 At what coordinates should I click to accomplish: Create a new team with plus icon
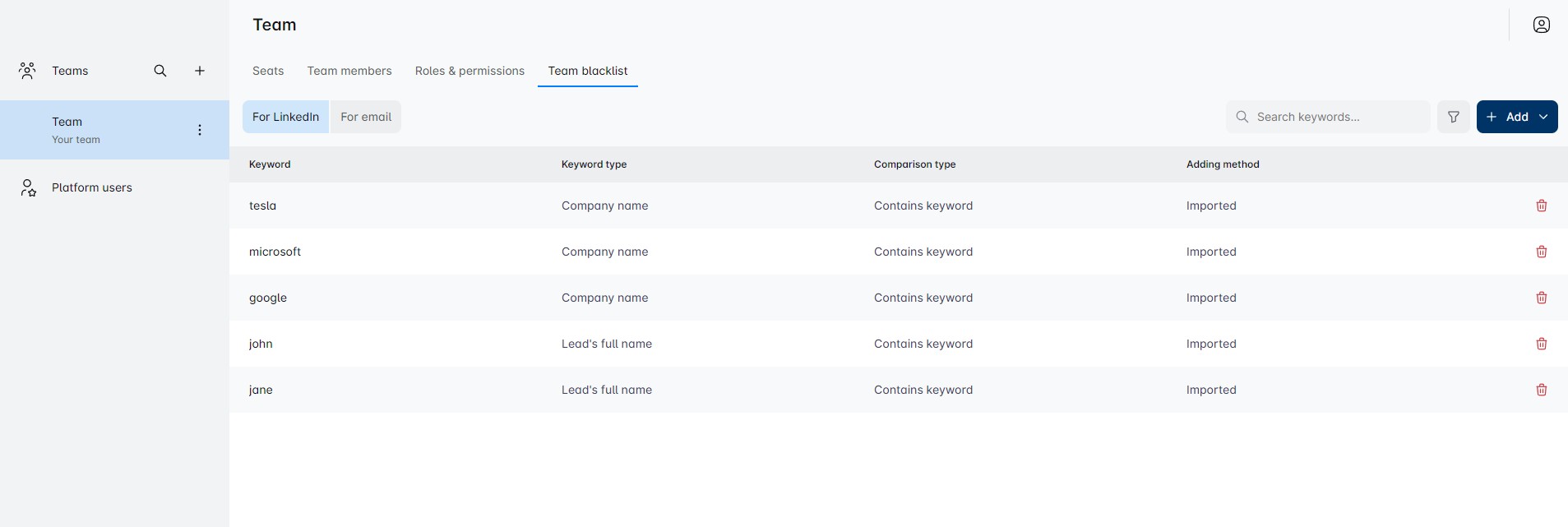200,71
